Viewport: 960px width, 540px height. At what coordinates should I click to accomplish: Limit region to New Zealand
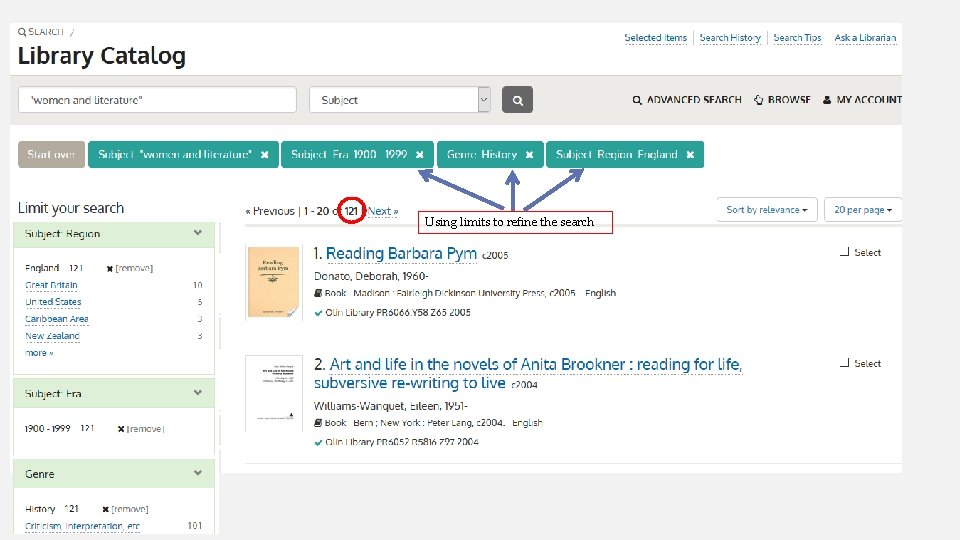[x=53, y=336]
